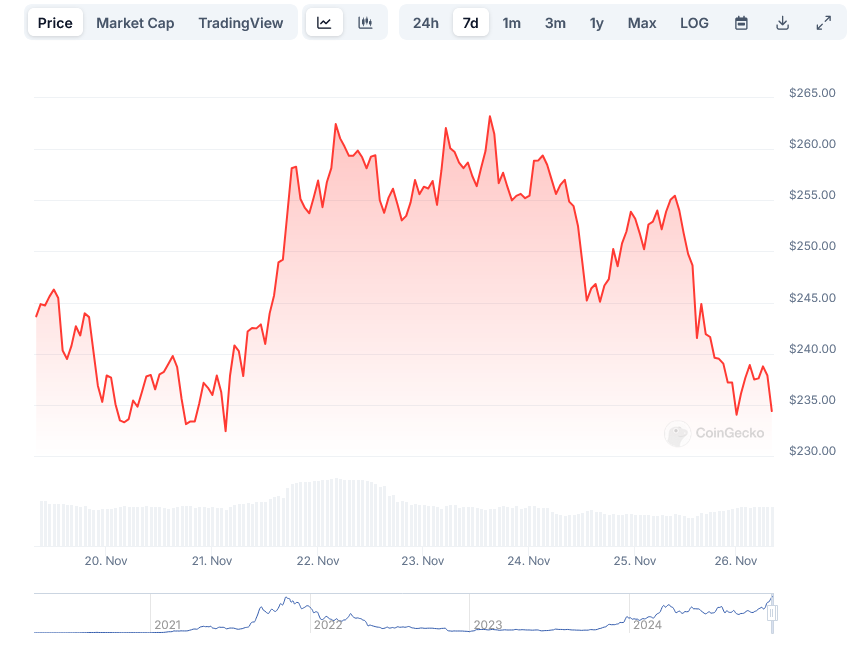The image size is (856, 647).
Task: Choose the 7d time range
Action: [x=470, y=23]
